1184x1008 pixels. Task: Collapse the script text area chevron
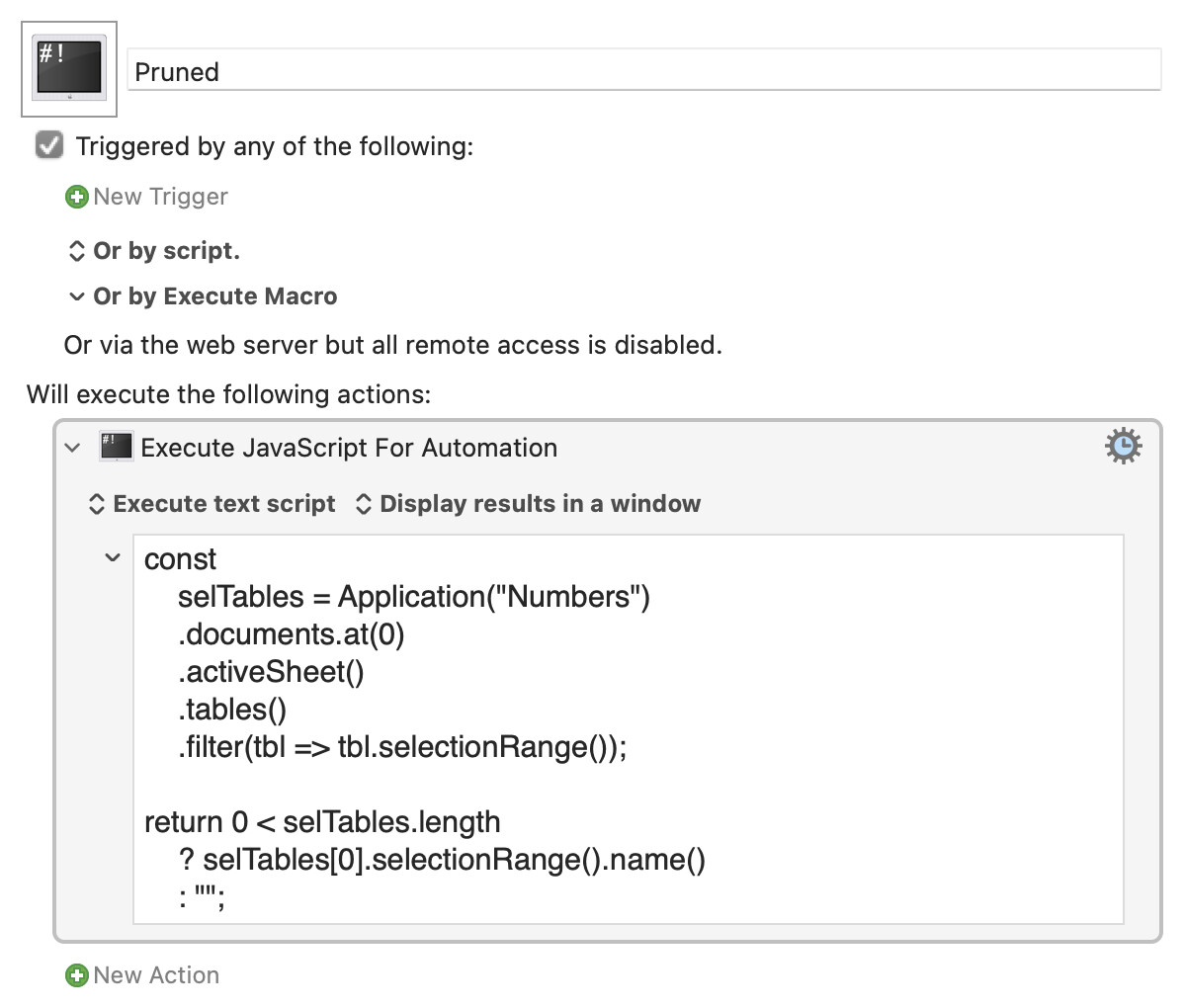click(x=113, y=558)
